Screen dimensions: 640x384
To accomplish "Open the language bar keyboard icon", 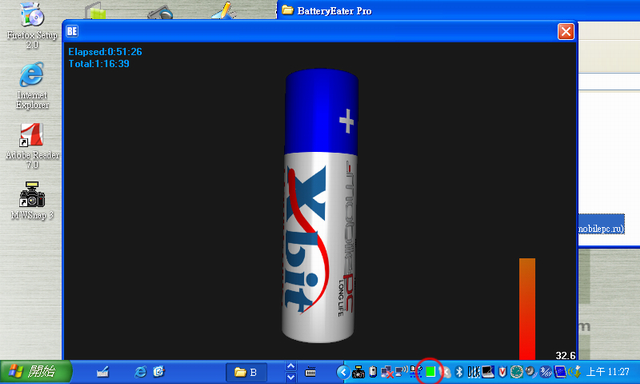I will pos(311,372).
